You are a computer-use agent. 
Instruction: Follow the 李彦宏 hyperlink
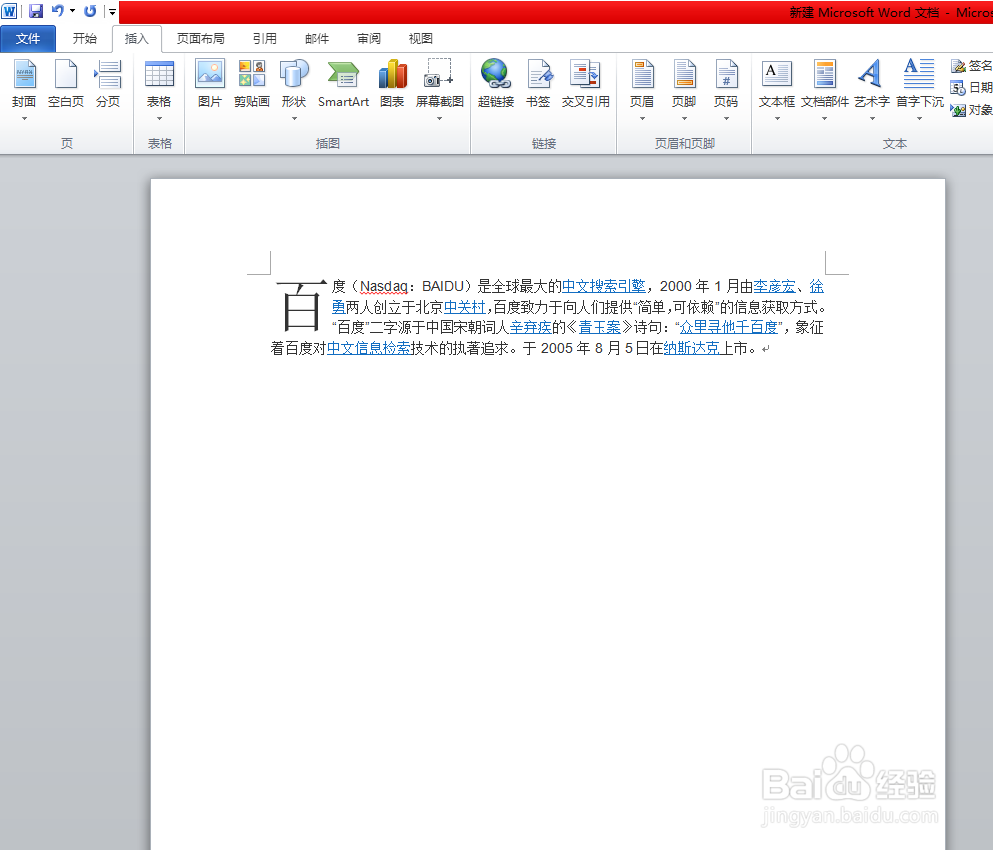coord(774,286)
